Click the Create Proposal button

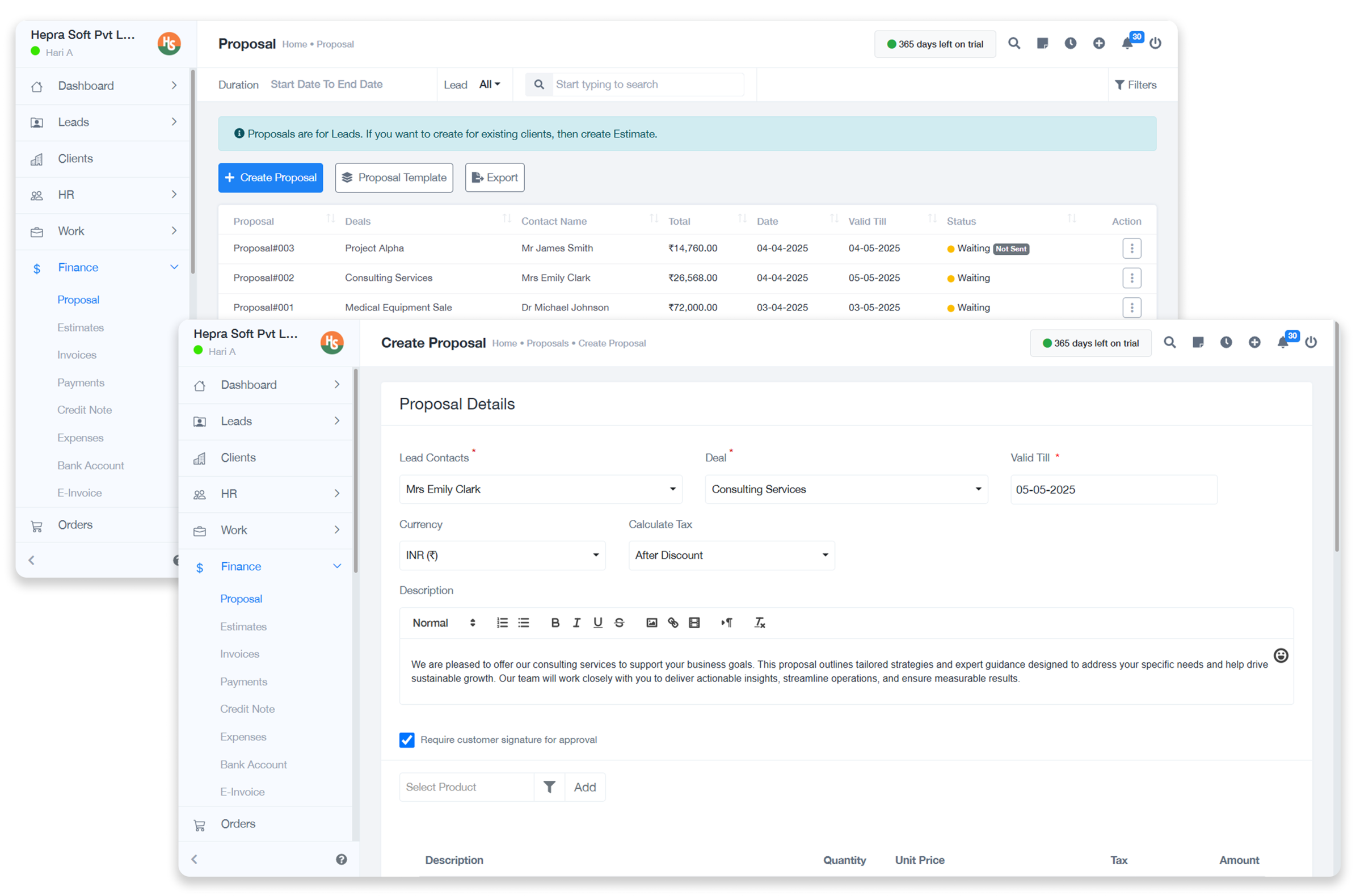[270, 178]
